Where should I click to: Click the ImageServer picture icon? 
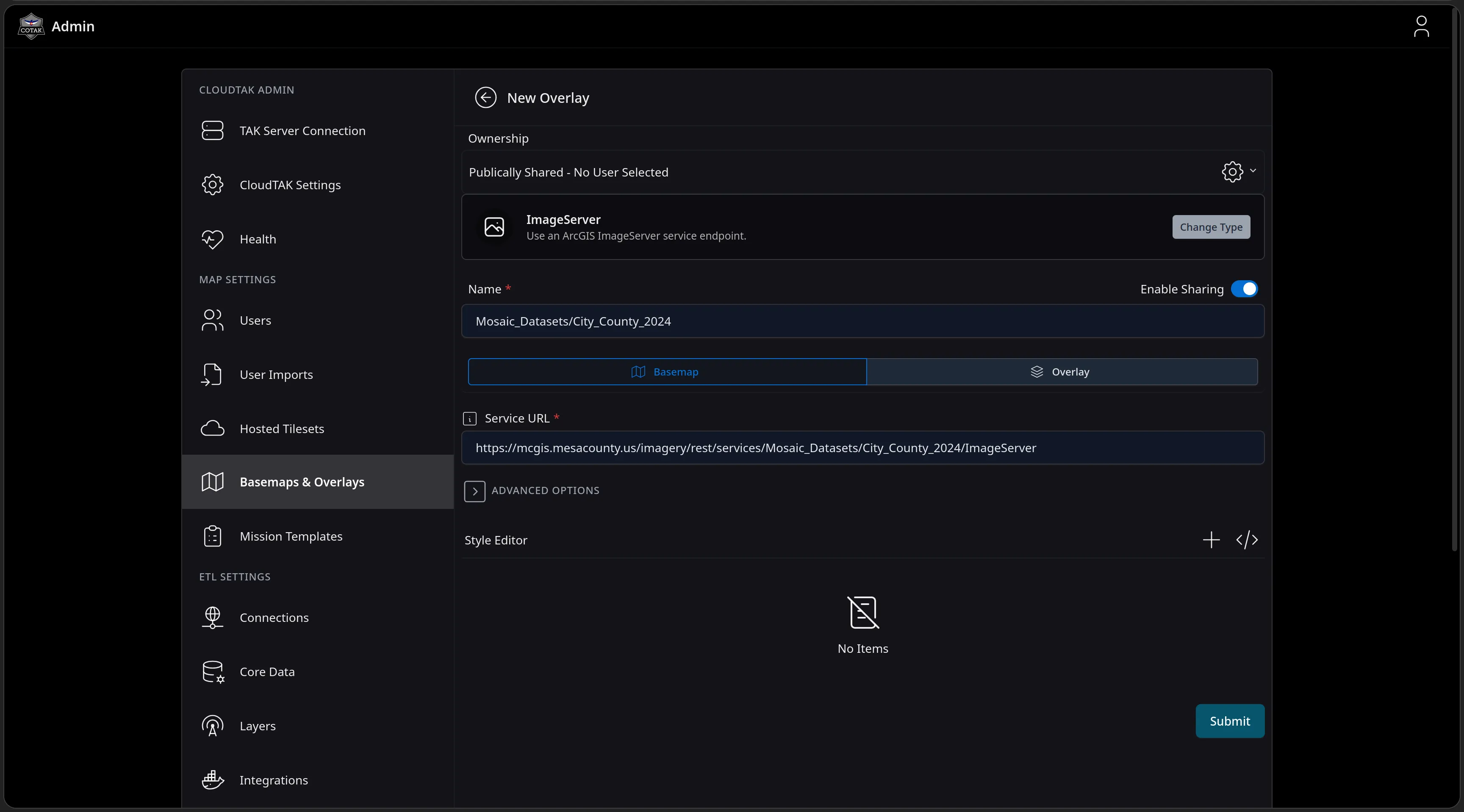[494, 226]
